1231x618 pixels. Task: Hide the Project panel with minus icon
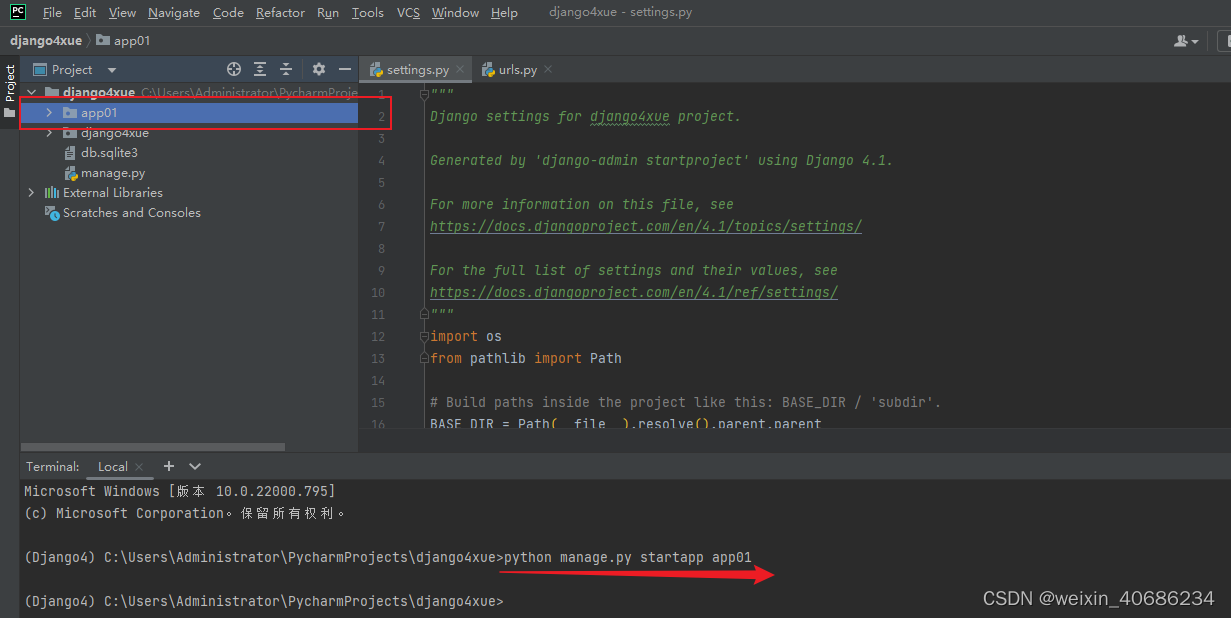(x=345, y=69)
